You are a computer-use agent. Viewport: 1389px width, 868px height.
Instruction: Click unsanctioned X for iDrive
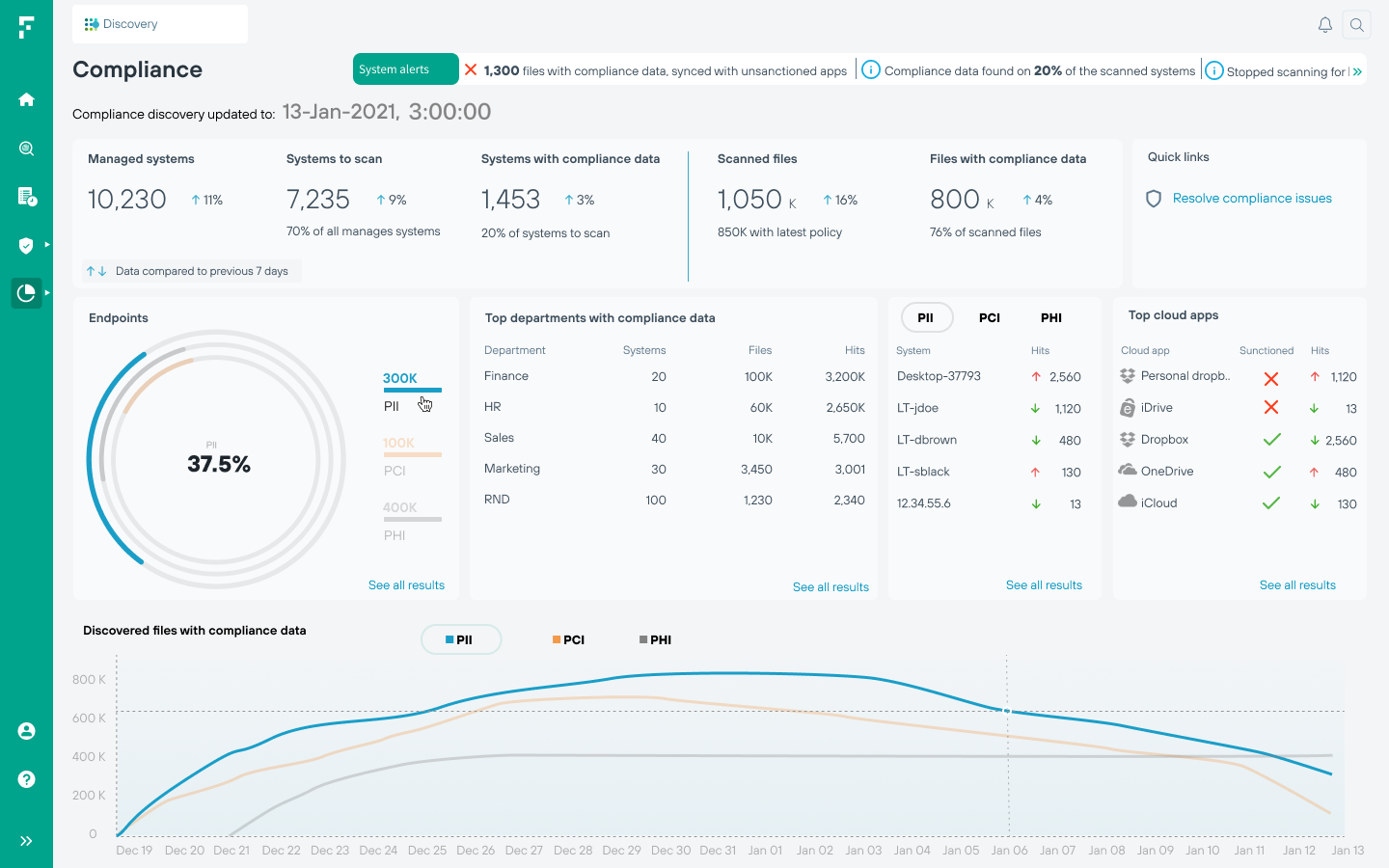[1271, 408]
